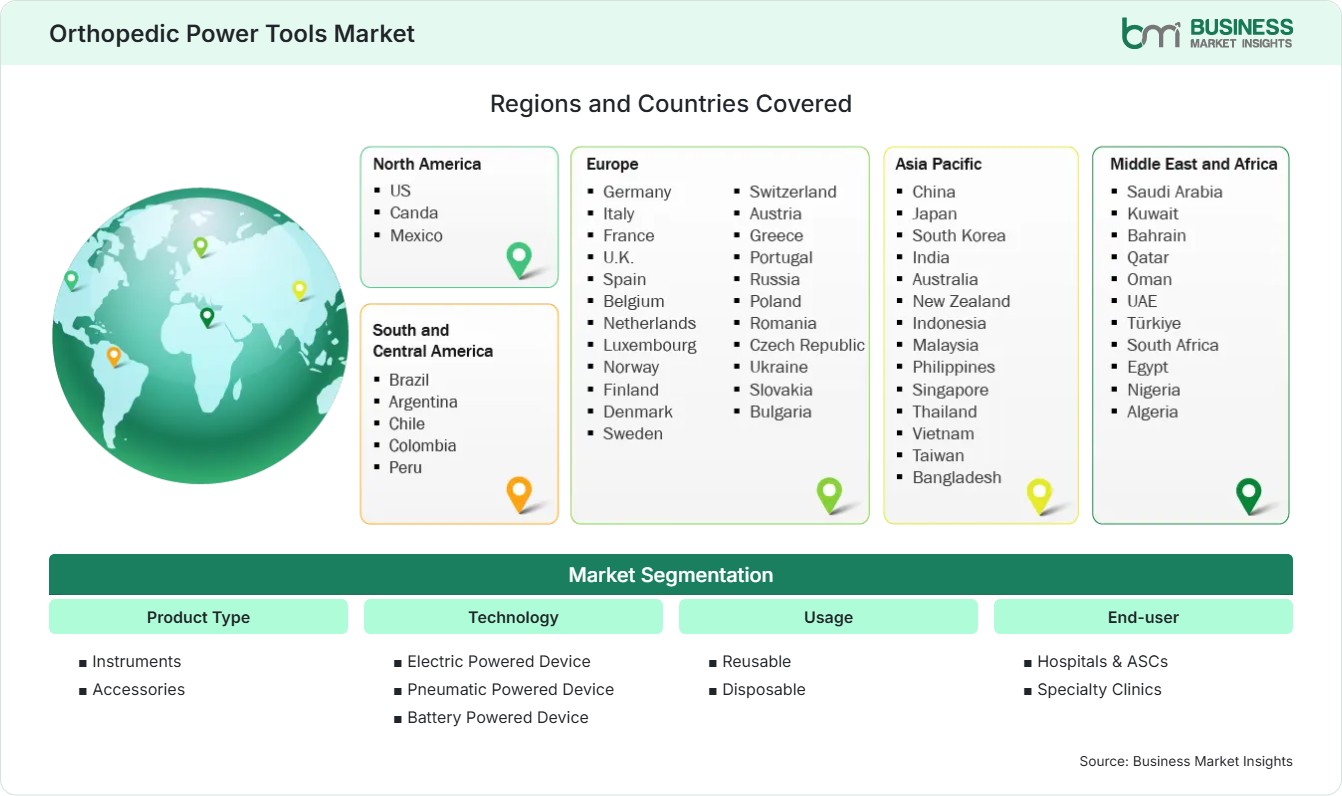Image resolution: width=1342 pixels, height=796 pixels.
Task: Click Canda in North America list
Action: pyautogui.click(x=414, y=212)
